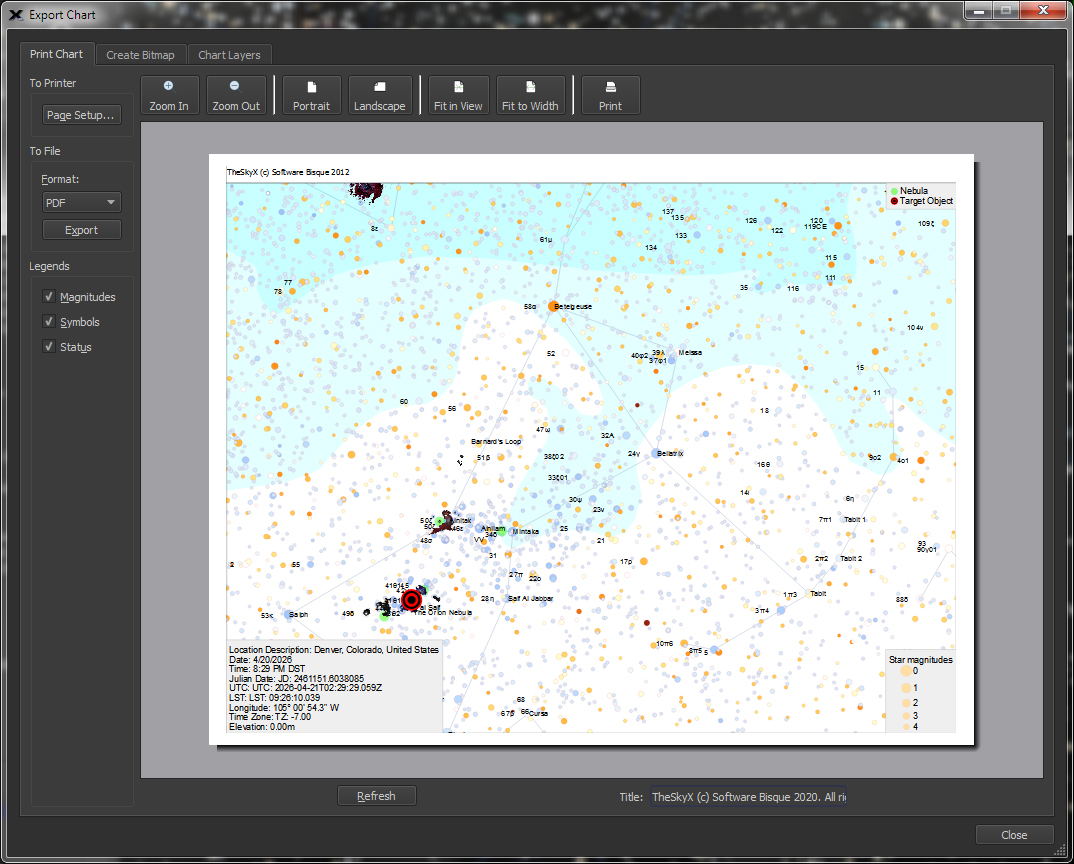
Task: Select the Fit to Width icon
Action: pyautogui.click(x=530, y=95)
